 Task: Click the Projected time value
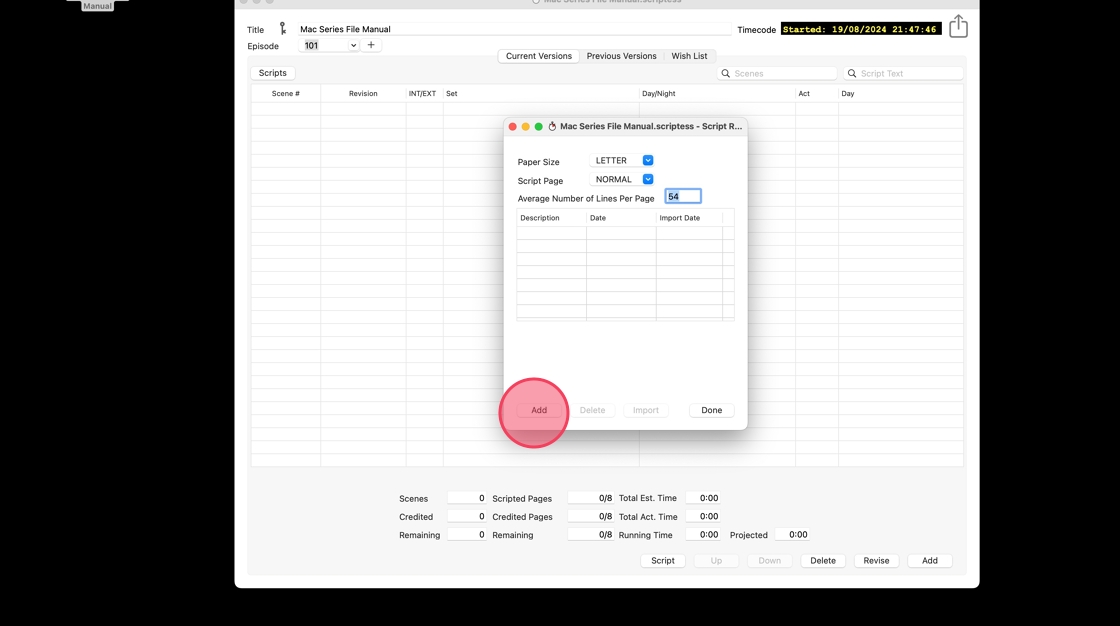point(793,535)
